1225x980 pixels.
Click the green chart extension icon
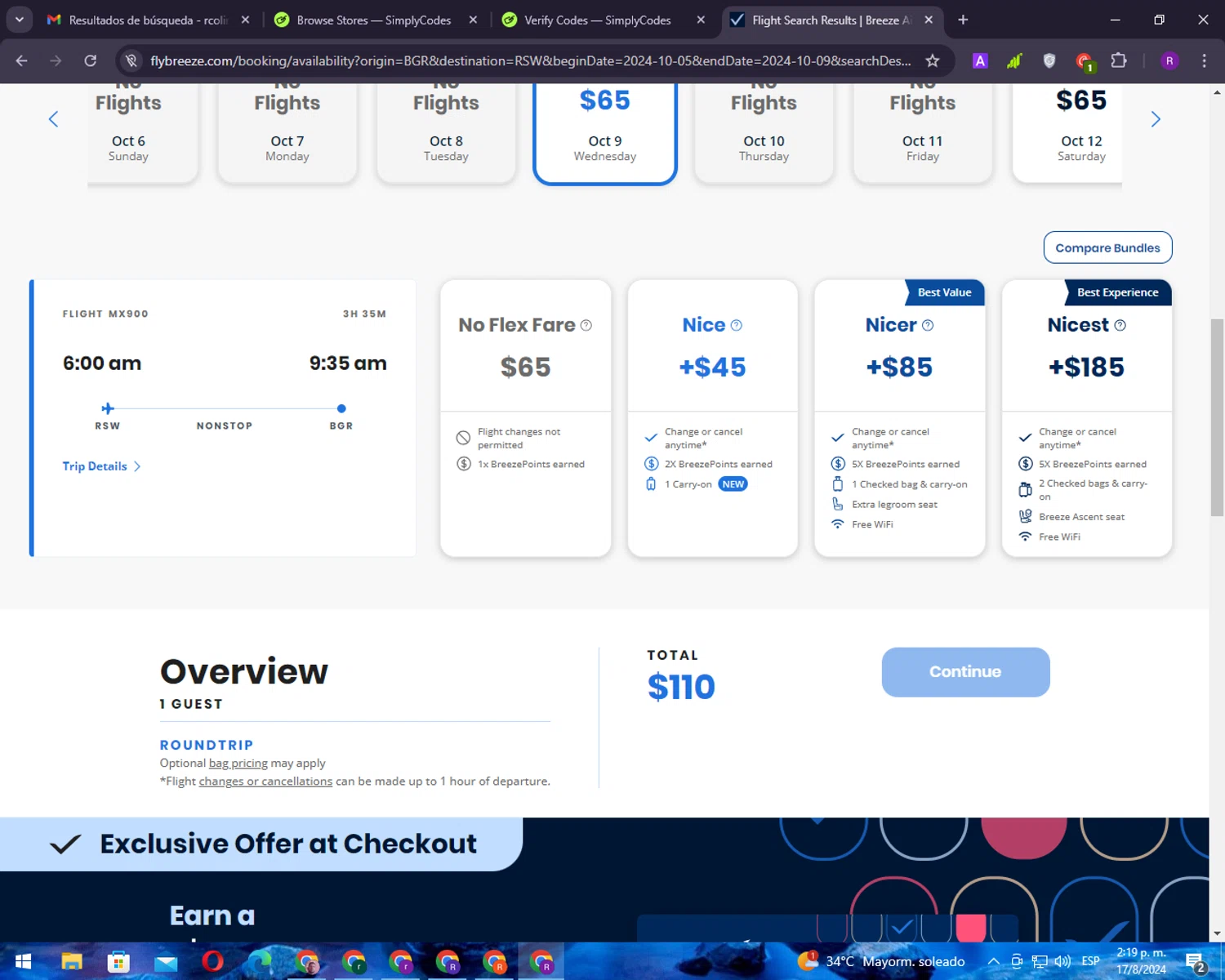1014,60
